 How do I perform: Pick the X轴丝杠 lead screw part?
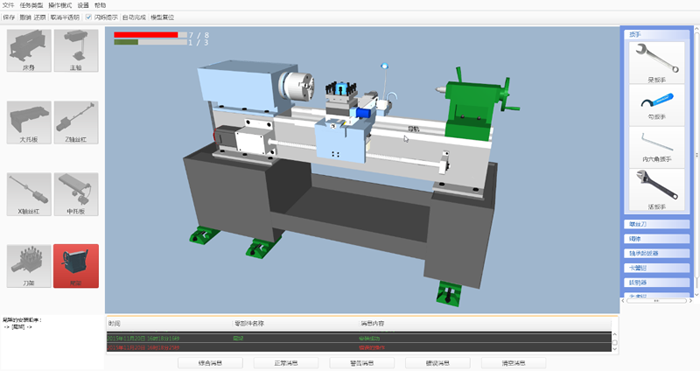29,194
